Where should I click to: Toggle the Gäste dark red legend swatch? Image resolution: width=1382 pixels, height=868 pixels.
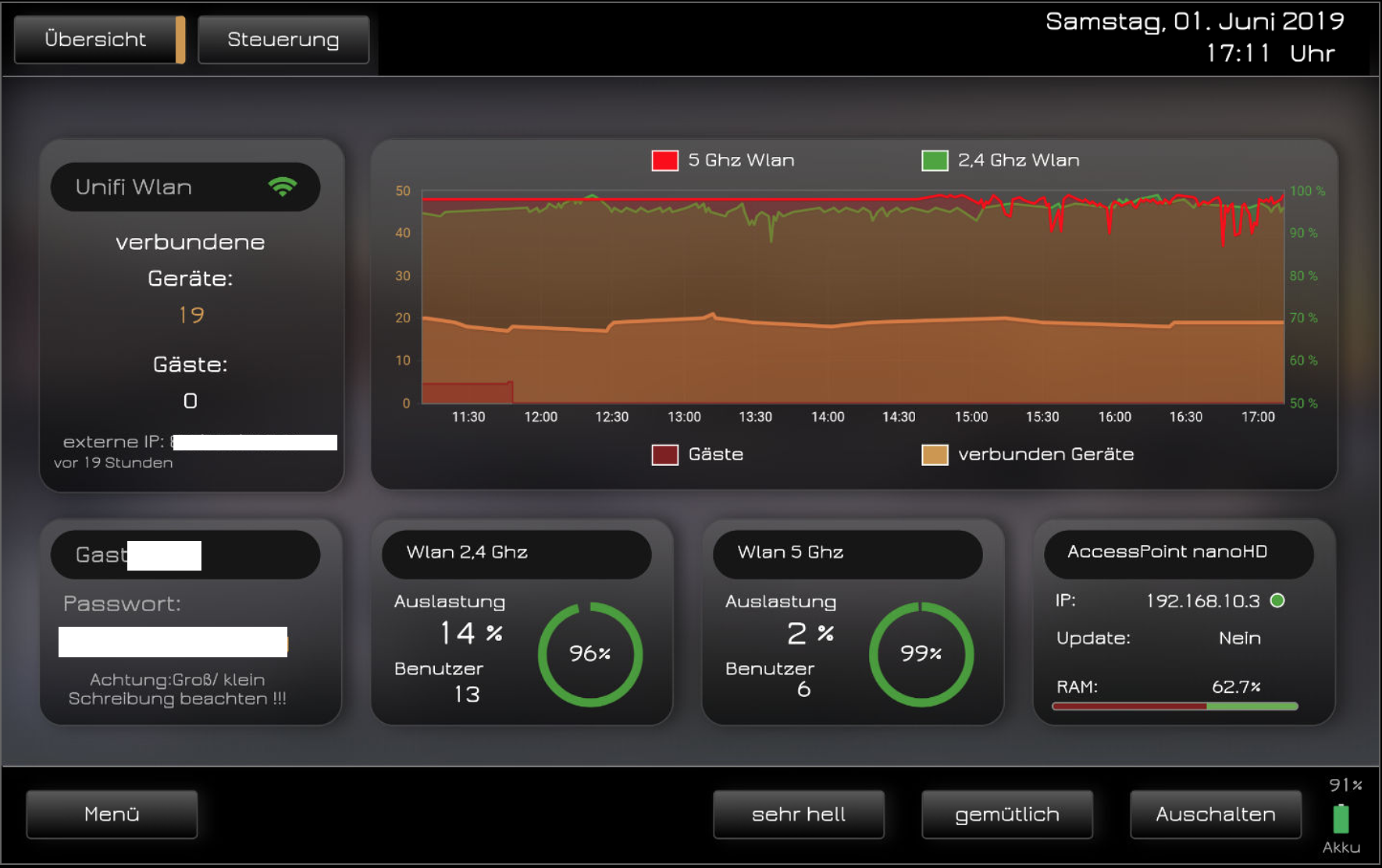click(x=664, y=454)
